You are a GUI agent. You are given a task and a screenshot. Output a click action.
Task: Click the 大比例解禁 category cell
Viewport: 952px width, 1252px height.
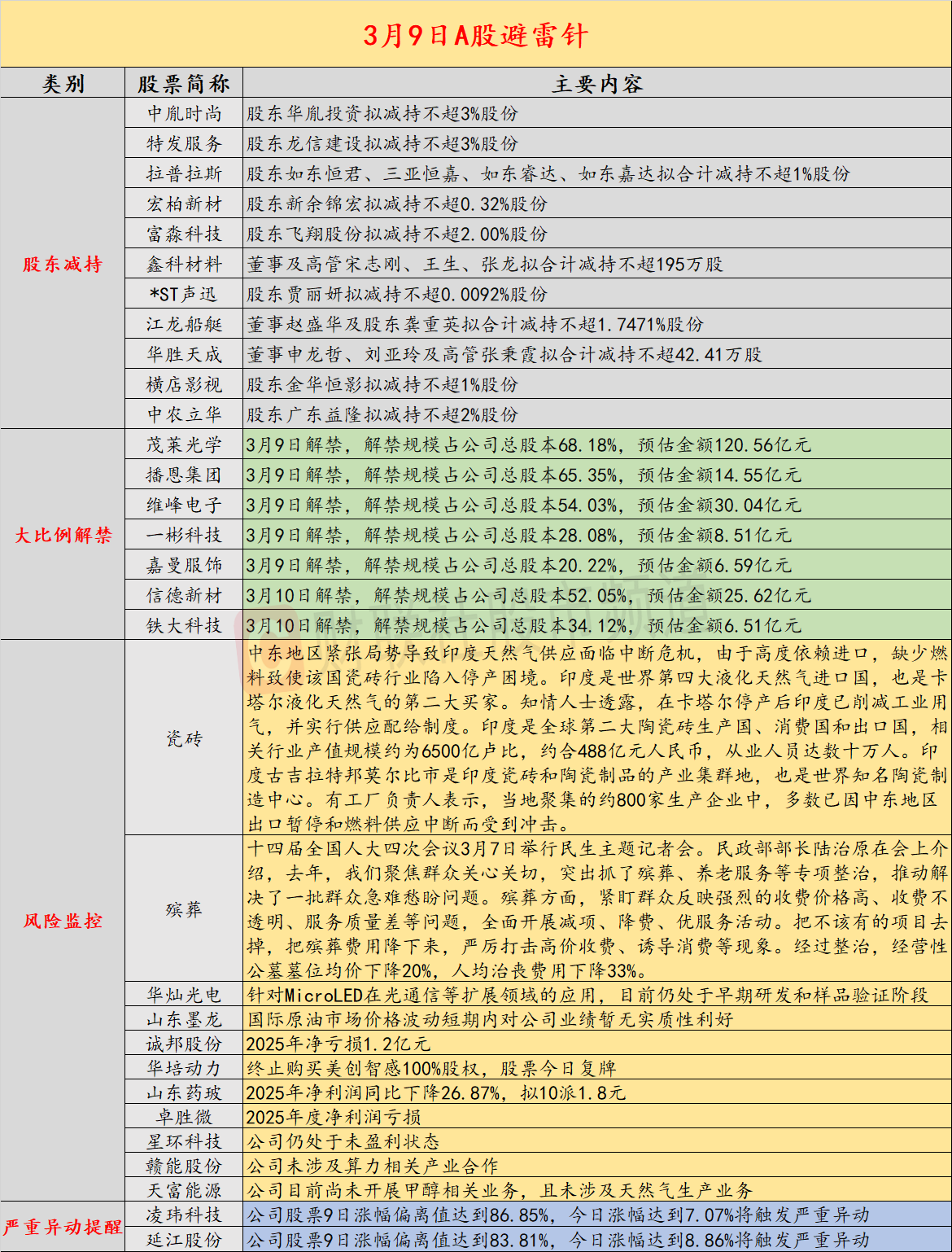(63, 535)
